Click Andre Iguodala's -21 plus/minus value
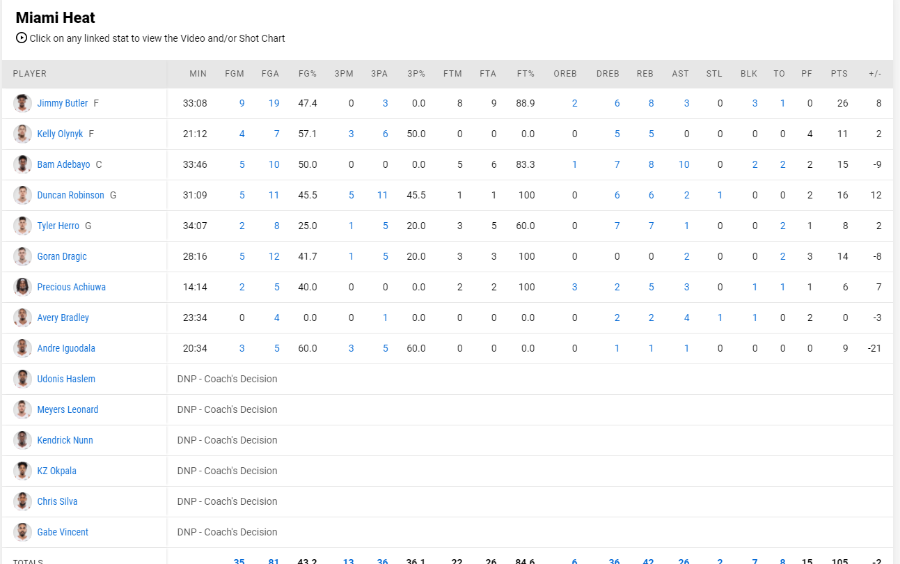 tap(874, 348)
